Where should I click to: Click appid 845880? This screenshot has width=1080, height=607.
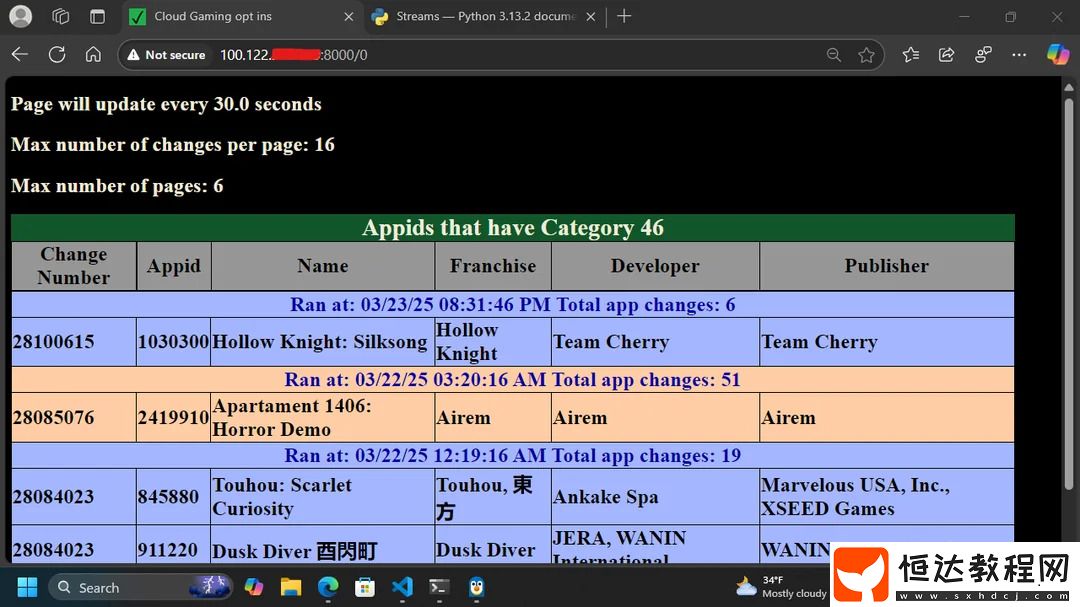[174, 497]
